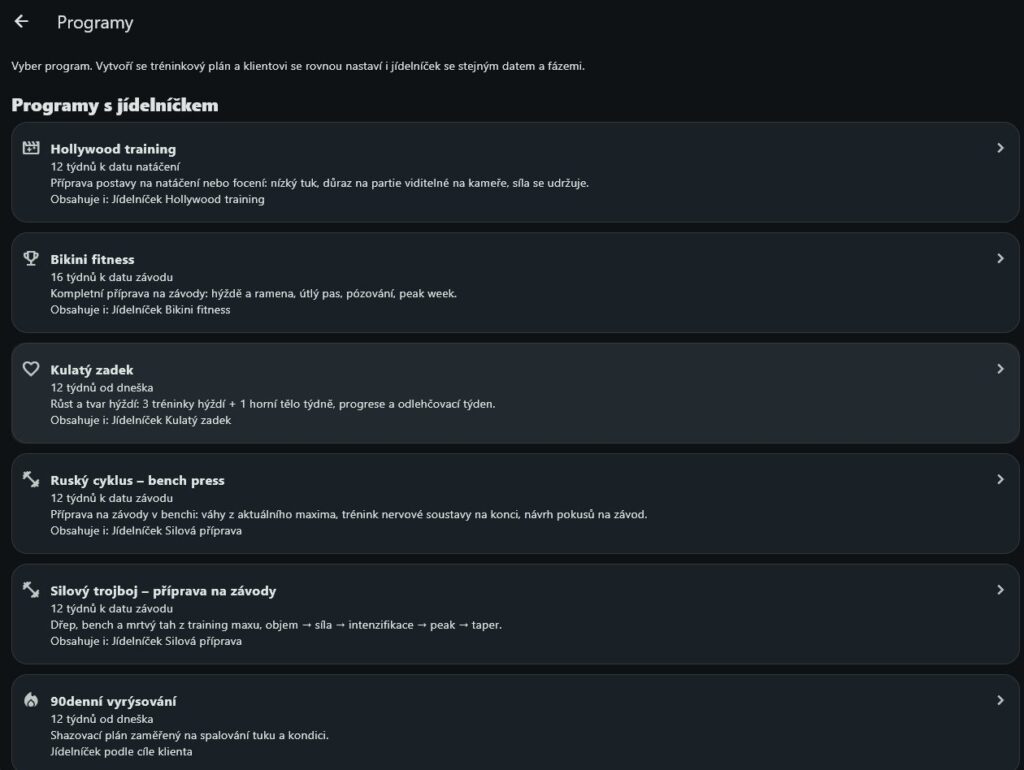Click chevron for Silový trojboj program
This screenshot has width=1024, height=770.
[x=1000, y=590]
